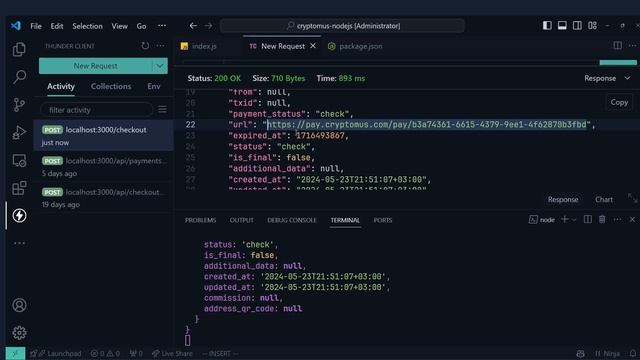Click Live Share in status bar
The image size is (640, 360).
coord(172,353)
